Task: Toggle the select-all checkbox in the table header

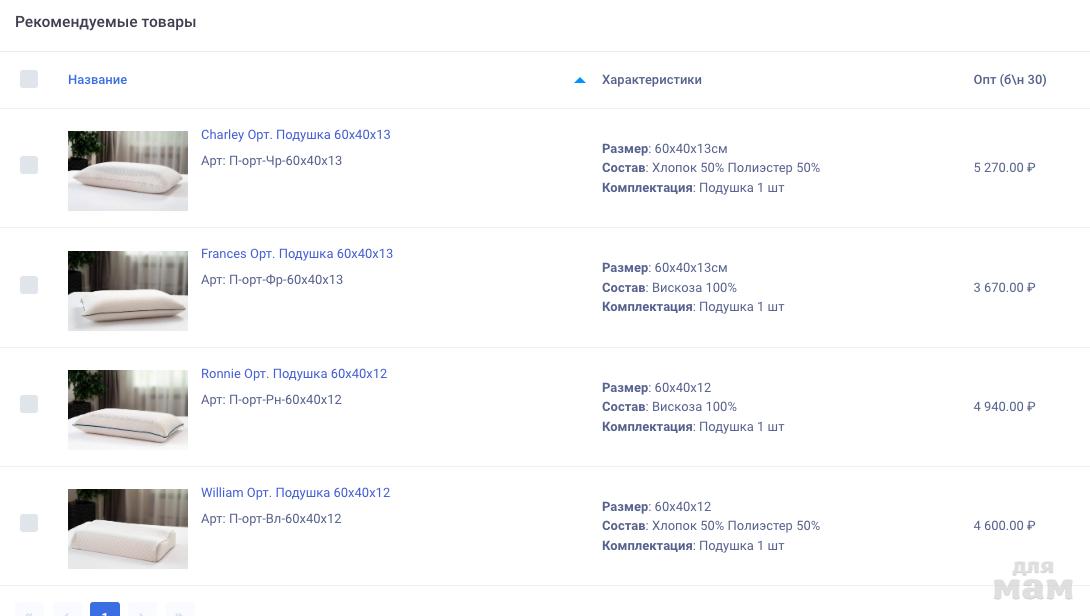Action: click(x=29, y=79)
